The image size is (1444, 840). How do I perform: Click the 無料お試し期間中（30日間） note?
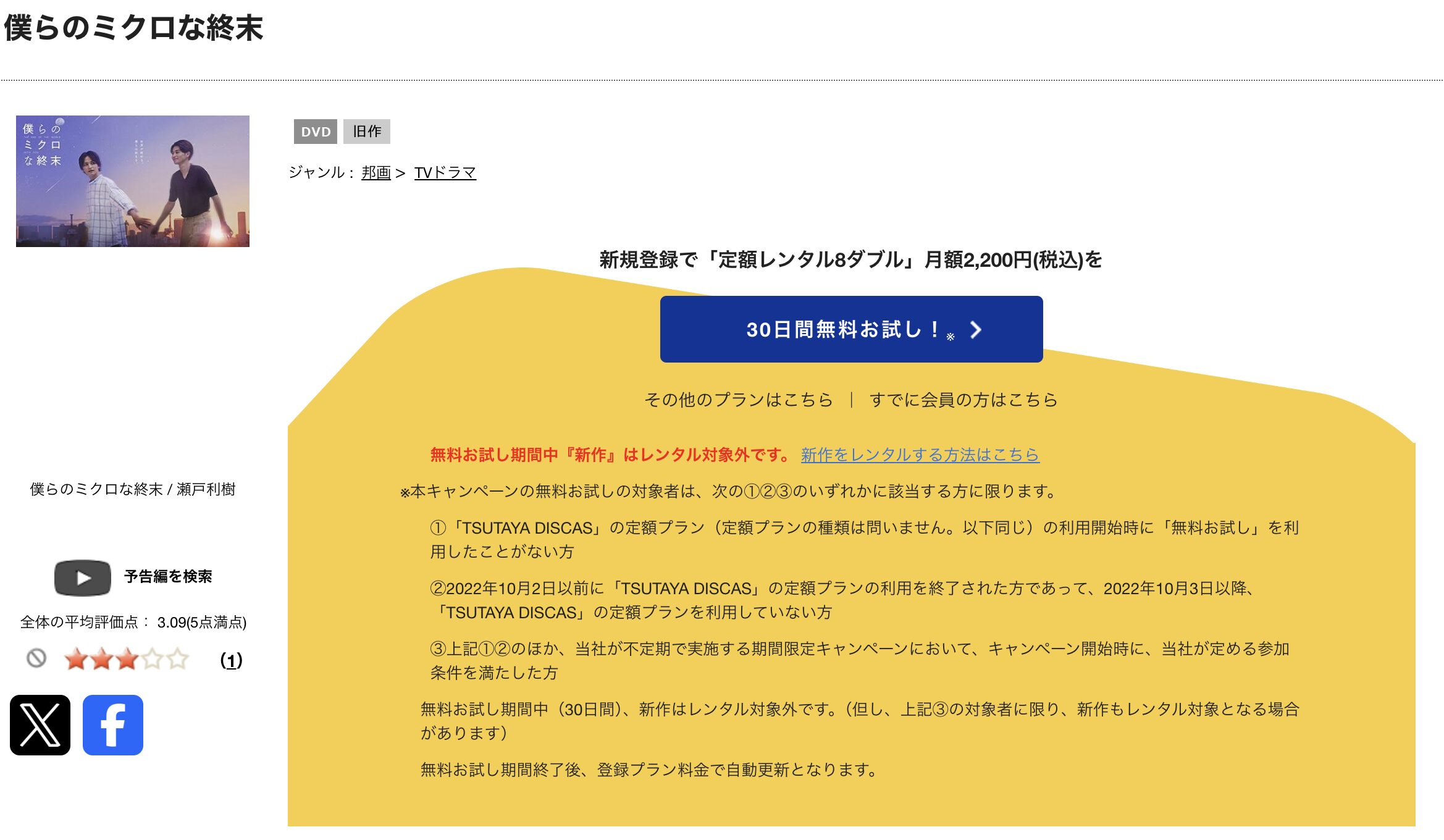860,721
